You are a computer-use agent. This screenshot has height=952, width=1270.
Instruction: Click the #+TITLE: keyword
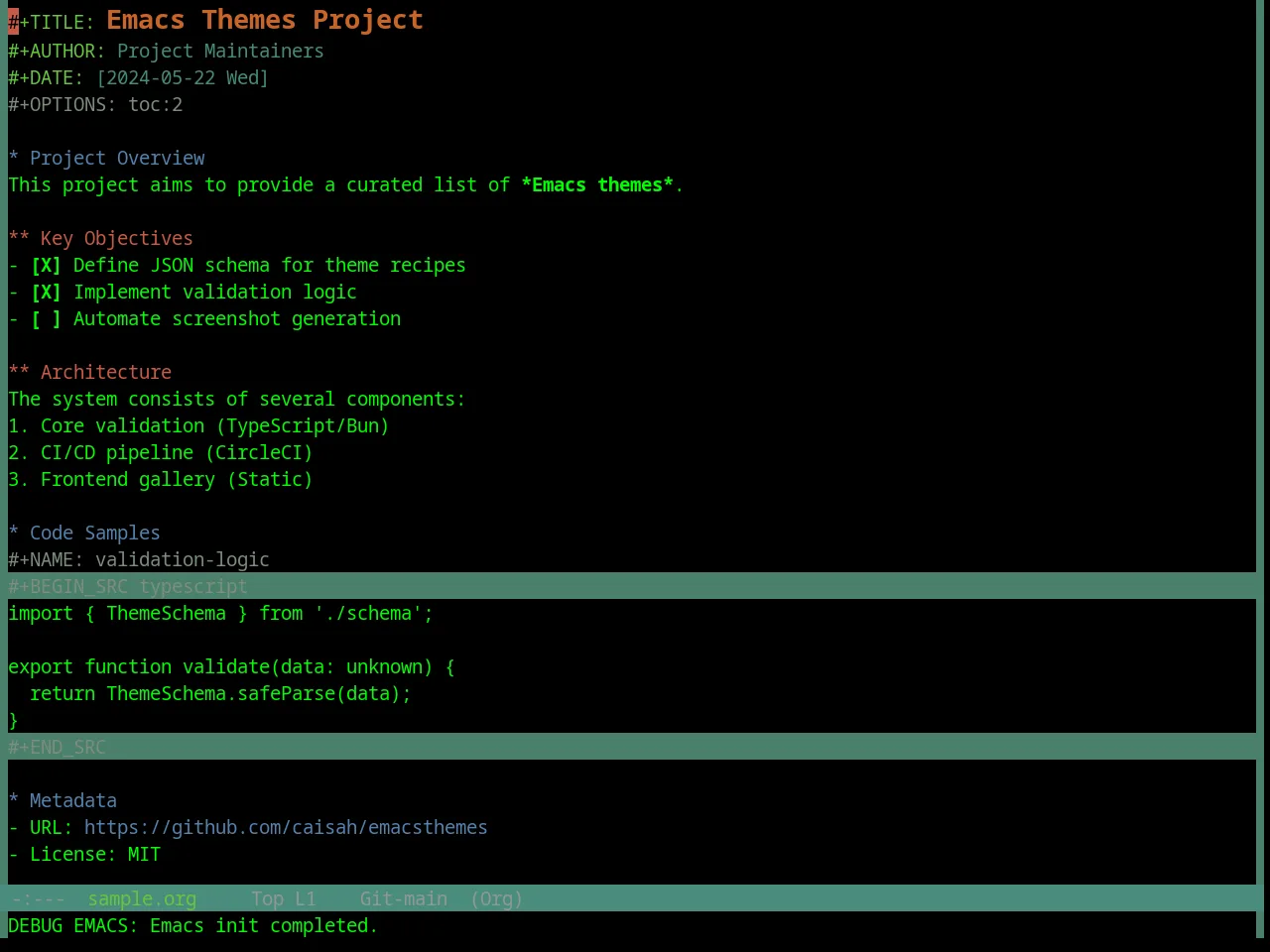pos(52,22)
